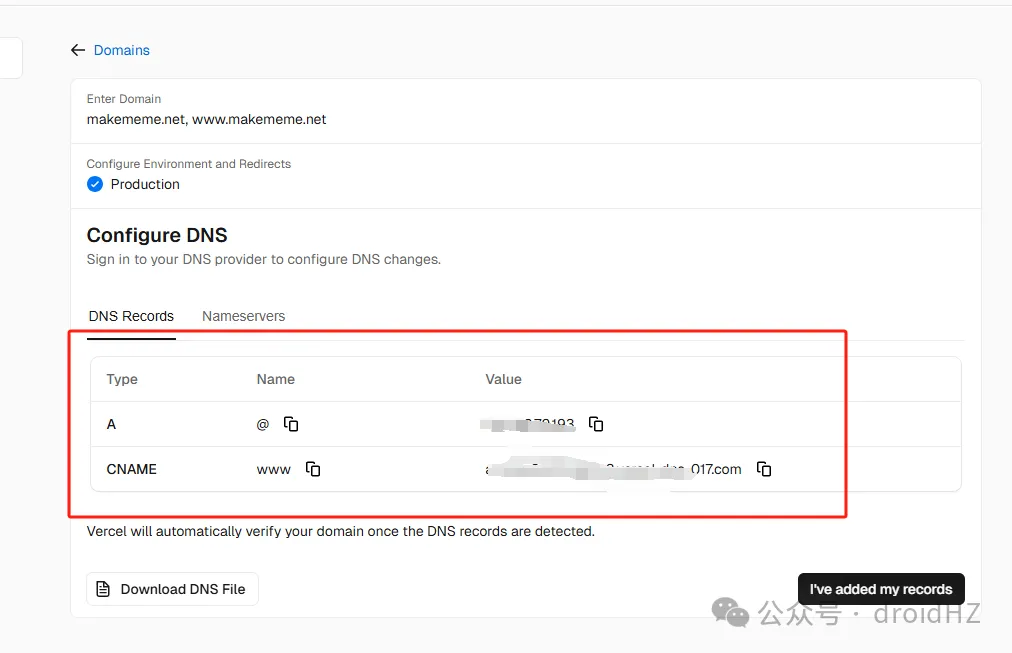The width and height of the screenshot is (1012, 653).
Task: Click the Enter Domain field with makememe.net
Action: [206, 119]
